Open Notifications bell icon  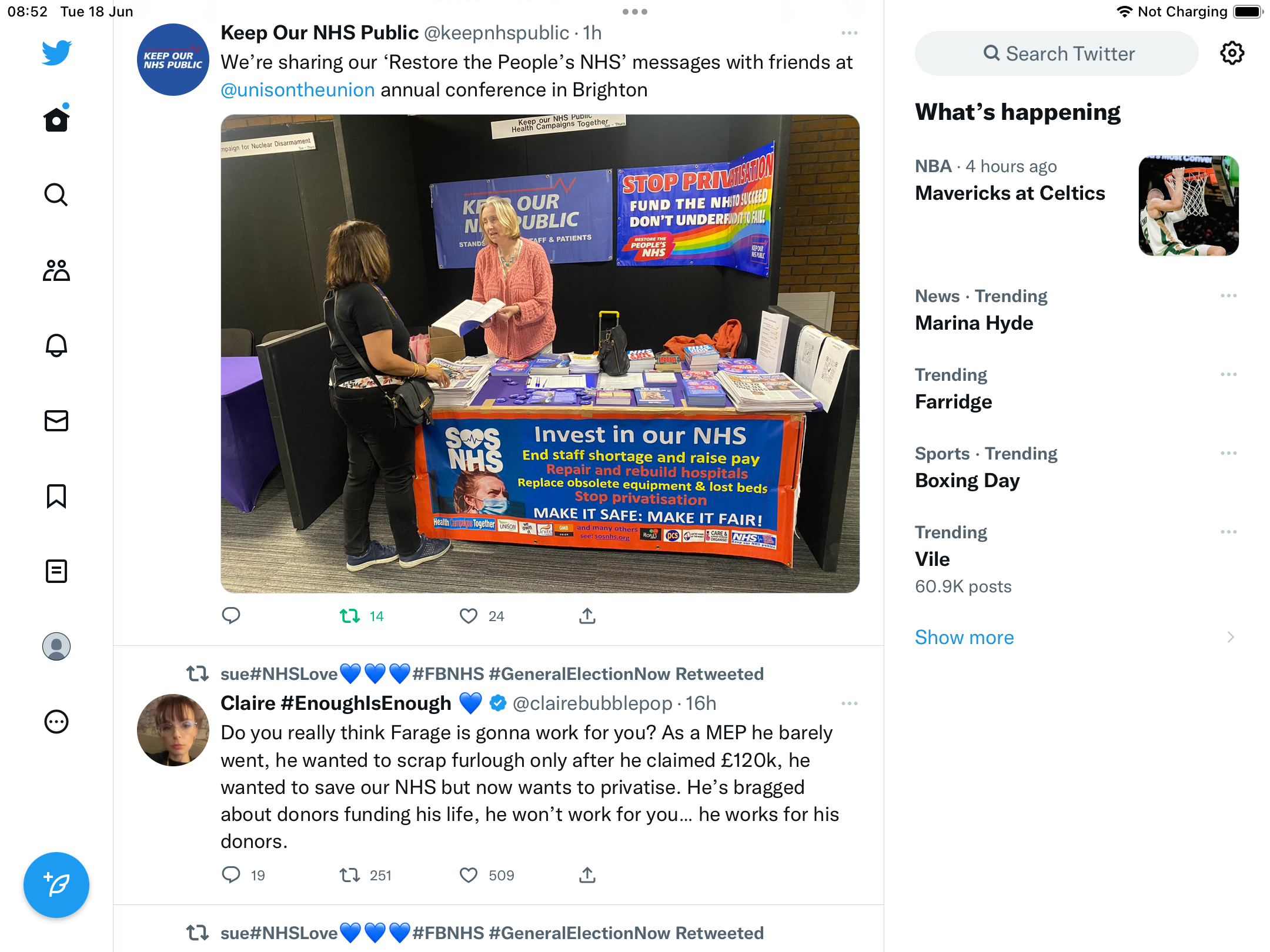coord(56,346)
